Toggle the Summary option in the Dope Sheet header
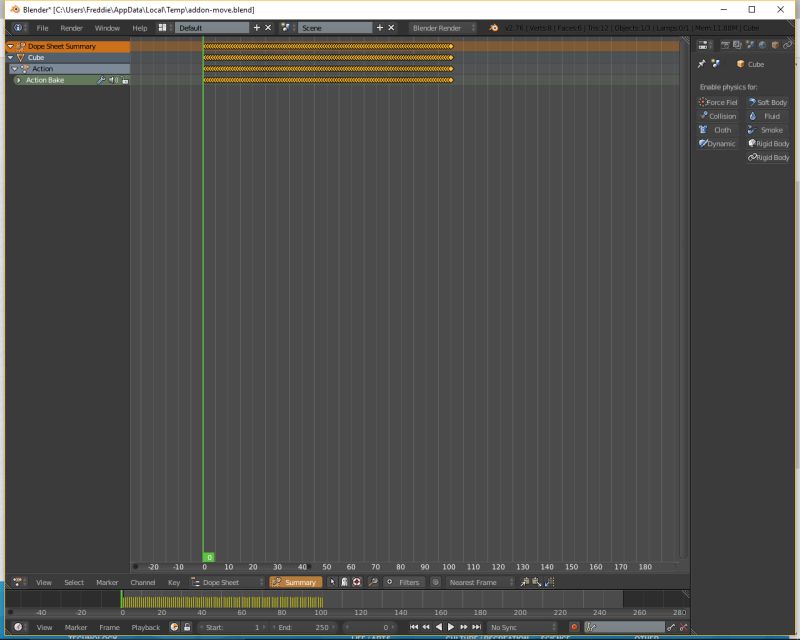This screenshot has height=640, width=800. [300, 582]
